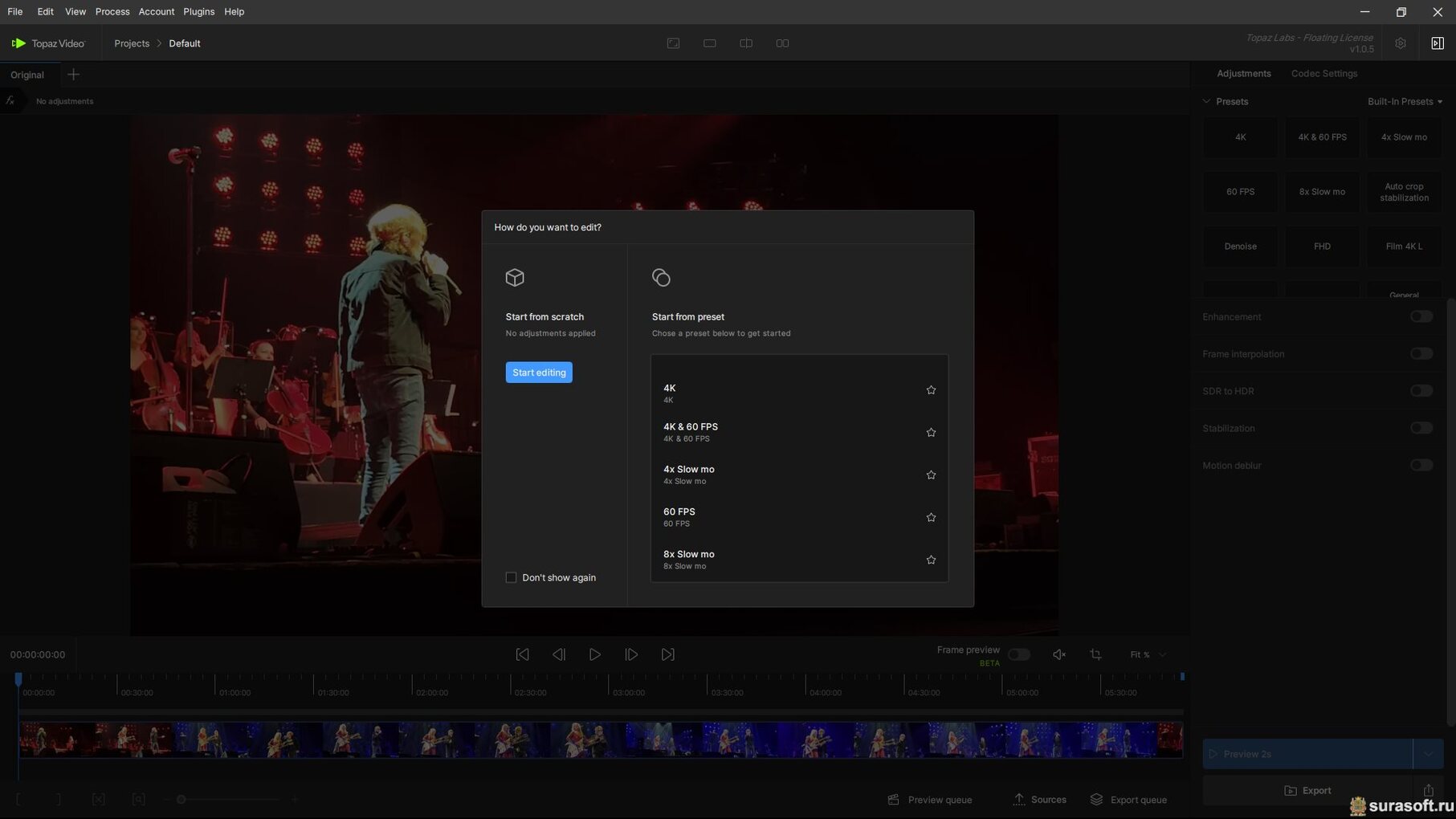Open the crop tool icon

pos(1095,654)
